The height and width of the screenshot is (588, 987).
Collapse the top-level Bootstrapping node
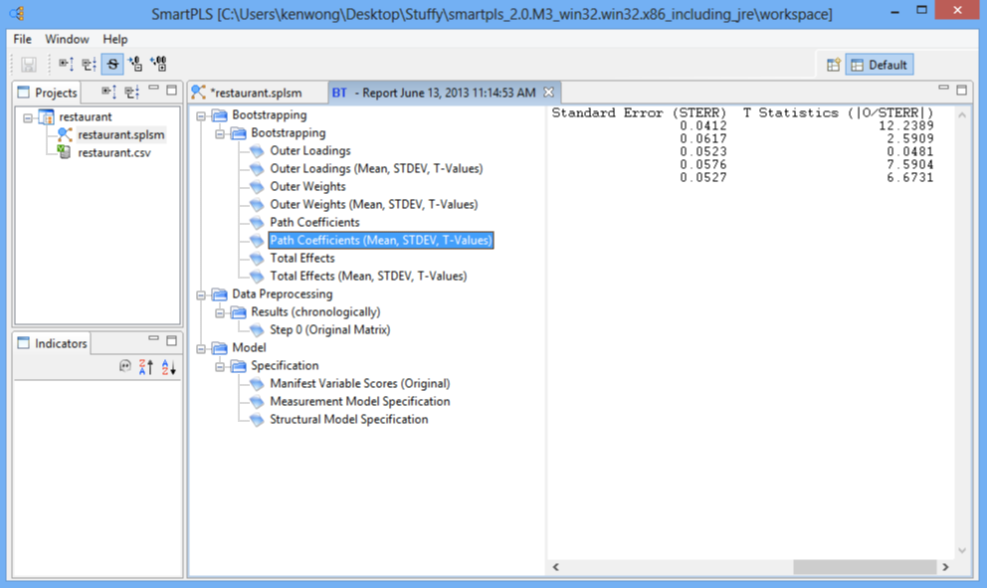202,115
